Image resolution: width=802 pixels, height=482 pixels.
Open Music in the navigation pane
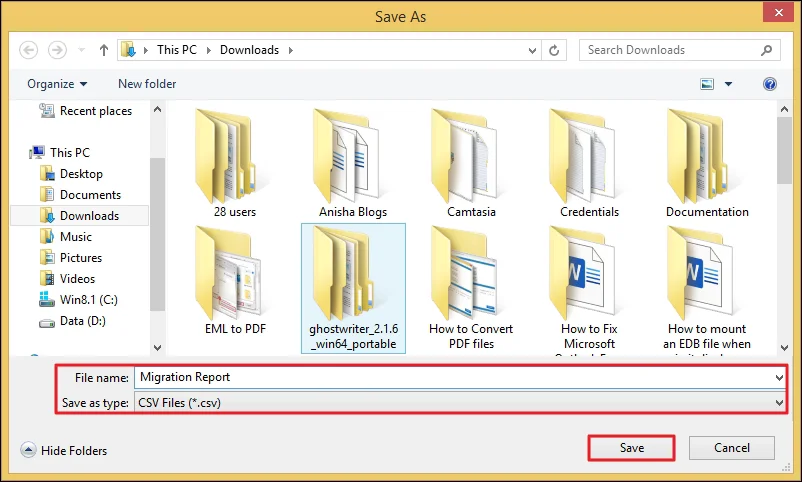coord(66,236)
